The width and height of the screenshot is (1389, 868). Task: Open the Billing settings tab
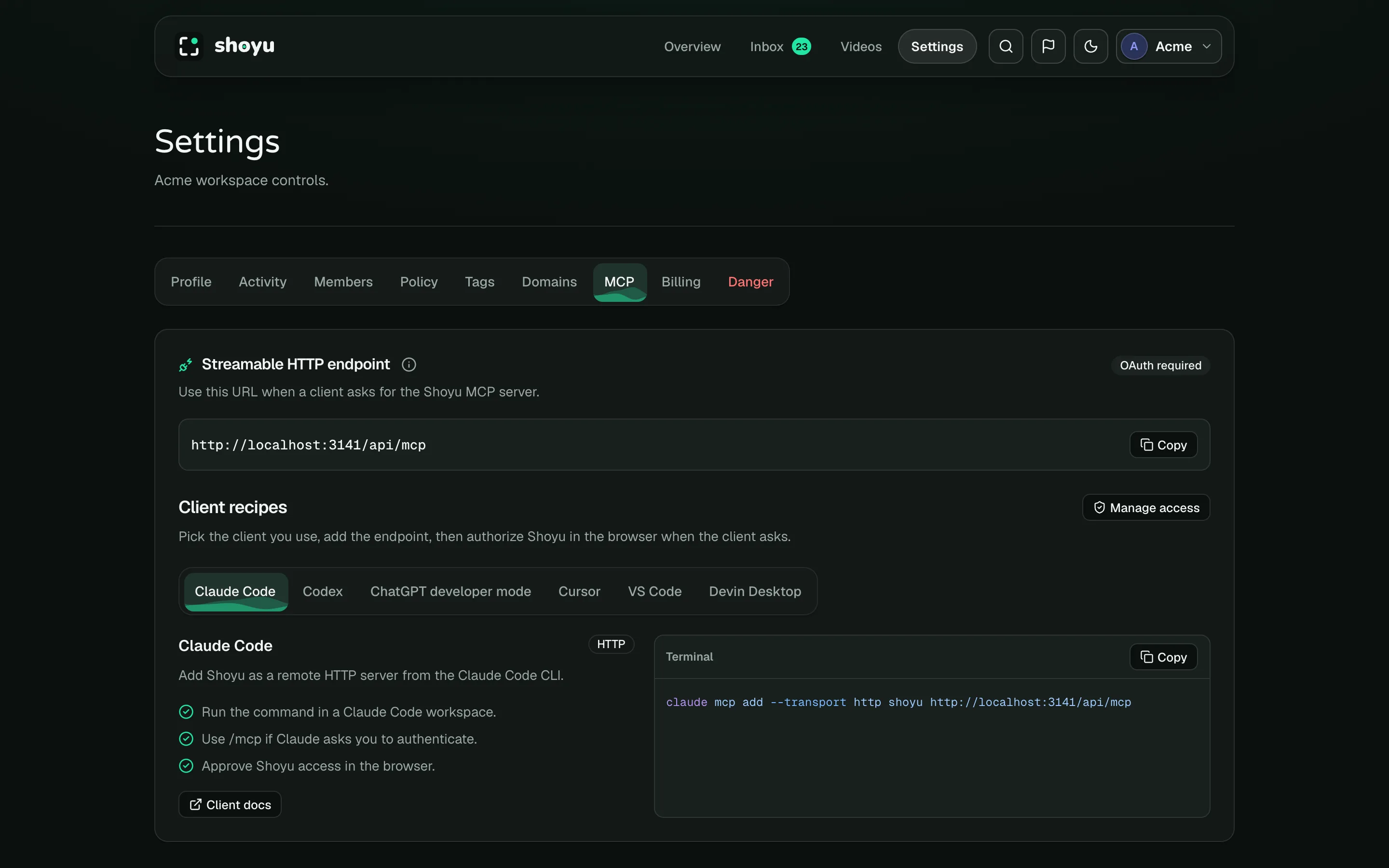[681, 282]
